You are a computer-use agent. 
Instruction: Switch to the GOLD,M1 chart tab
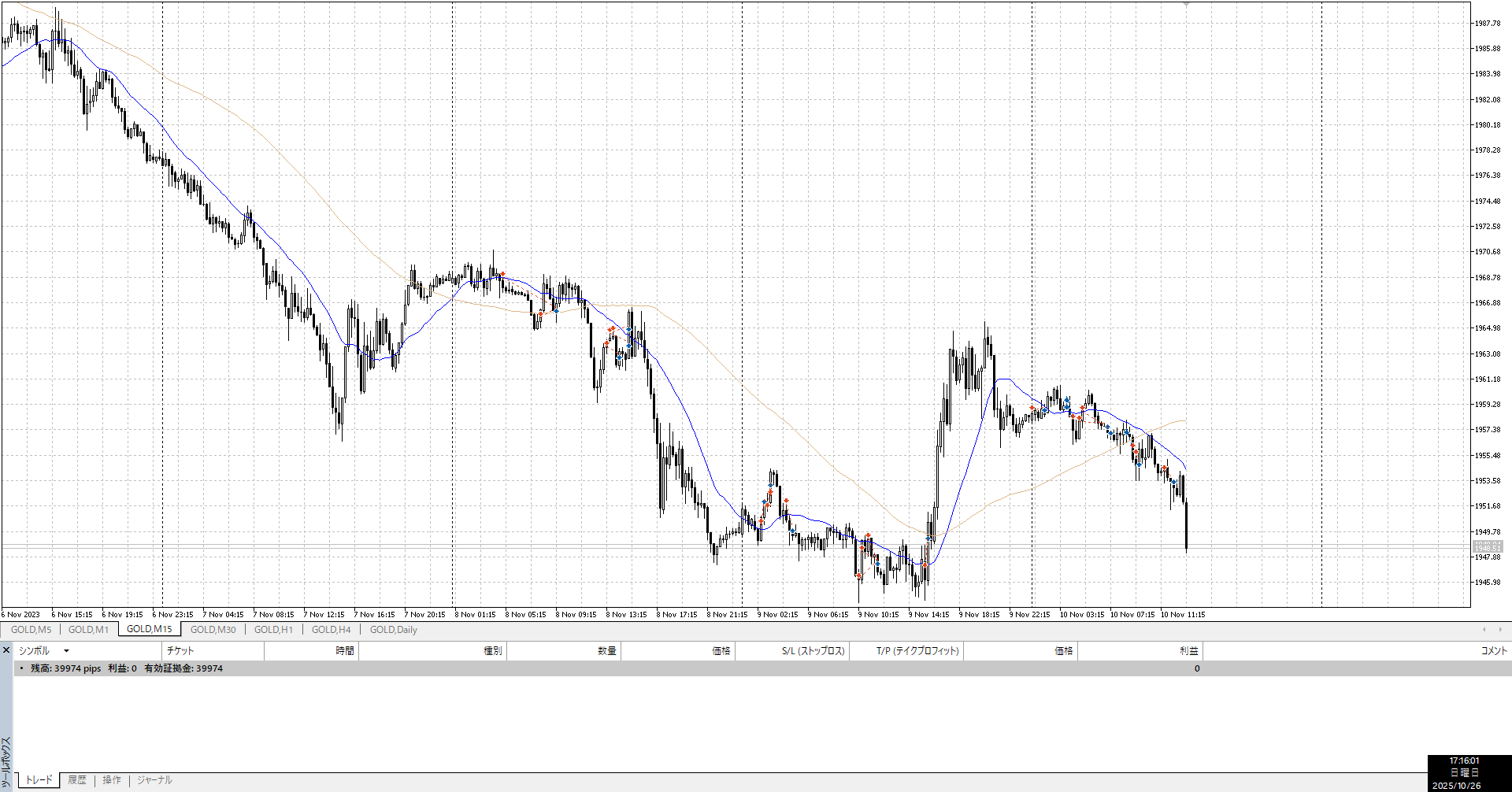pos(88,629)
